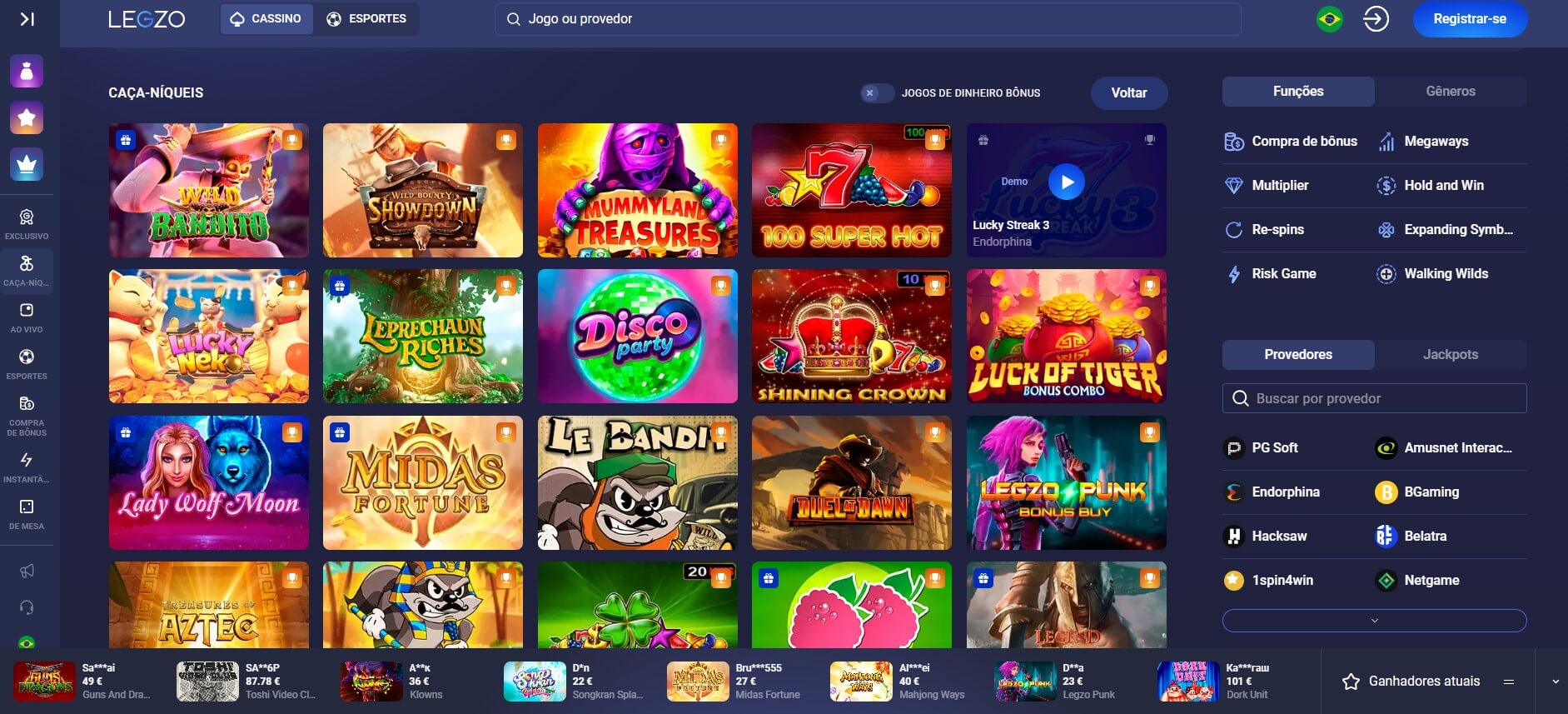Open Instantâneos lightning sidebar item

pos(27,467)
